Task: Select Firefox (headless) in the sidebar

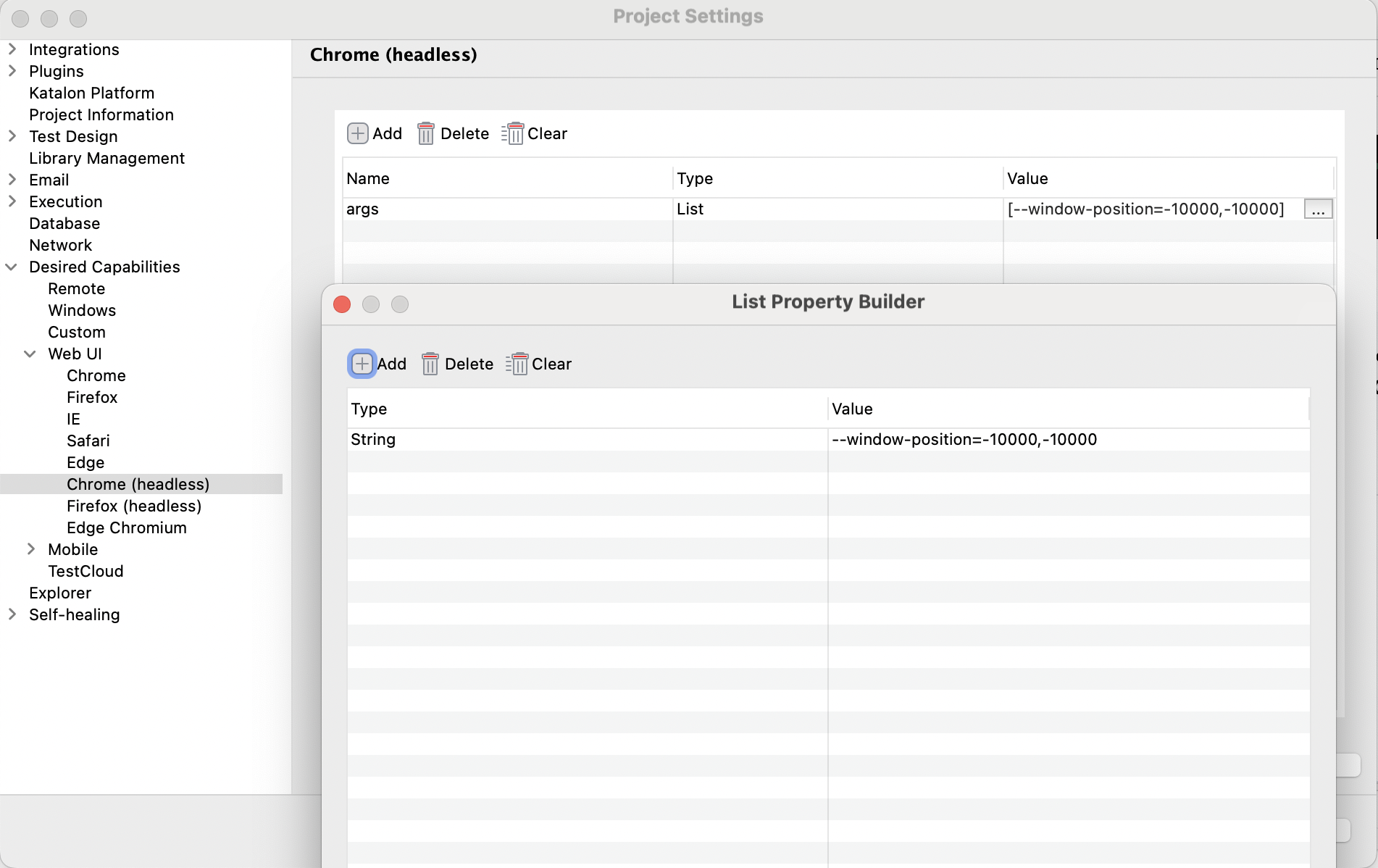Action: pos(134,506)
